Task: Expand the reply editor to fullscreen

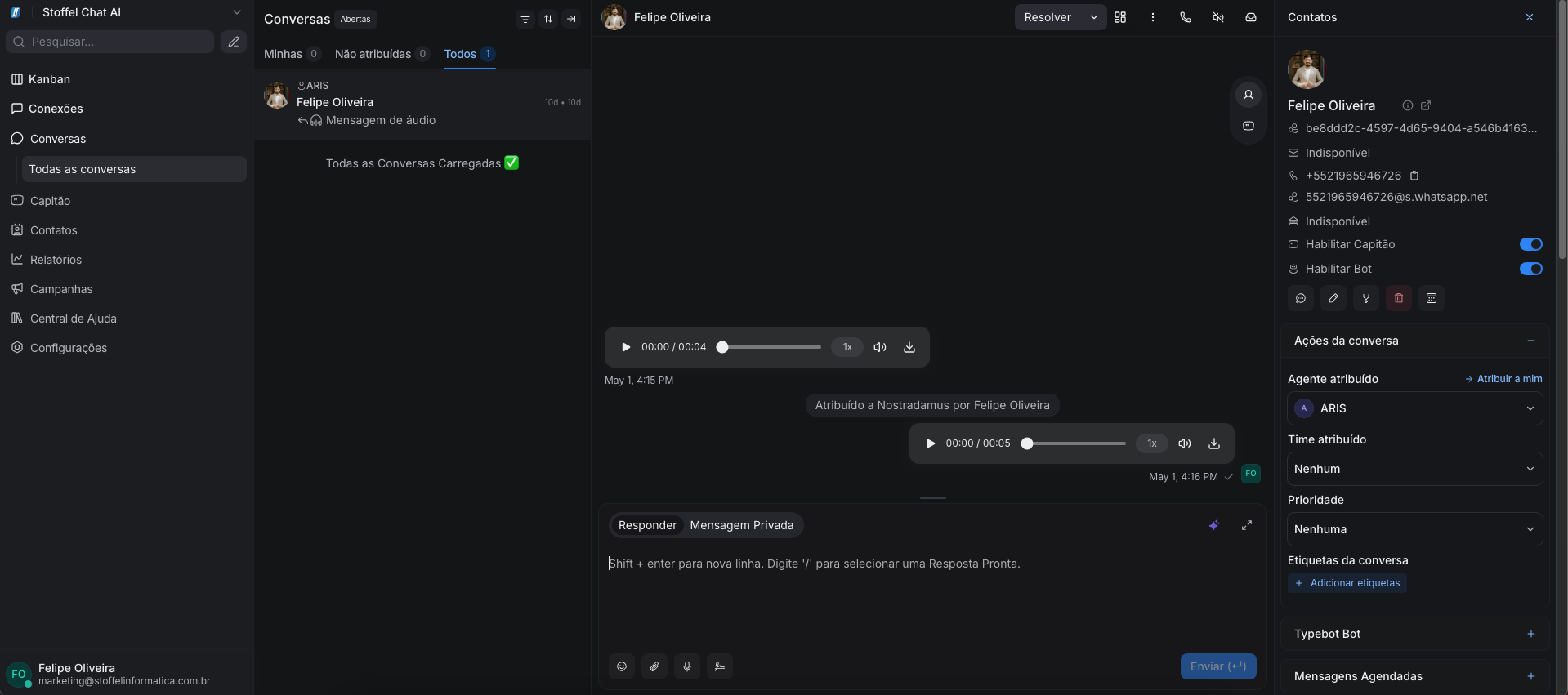Action: [x=1247, y=525]
